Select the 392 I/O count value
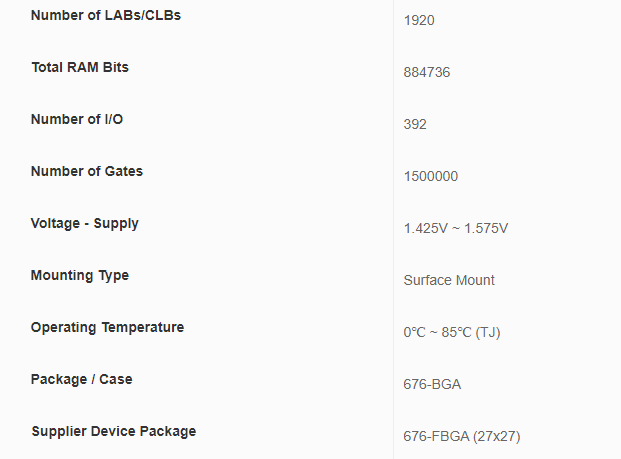 (x=415, y=124)
